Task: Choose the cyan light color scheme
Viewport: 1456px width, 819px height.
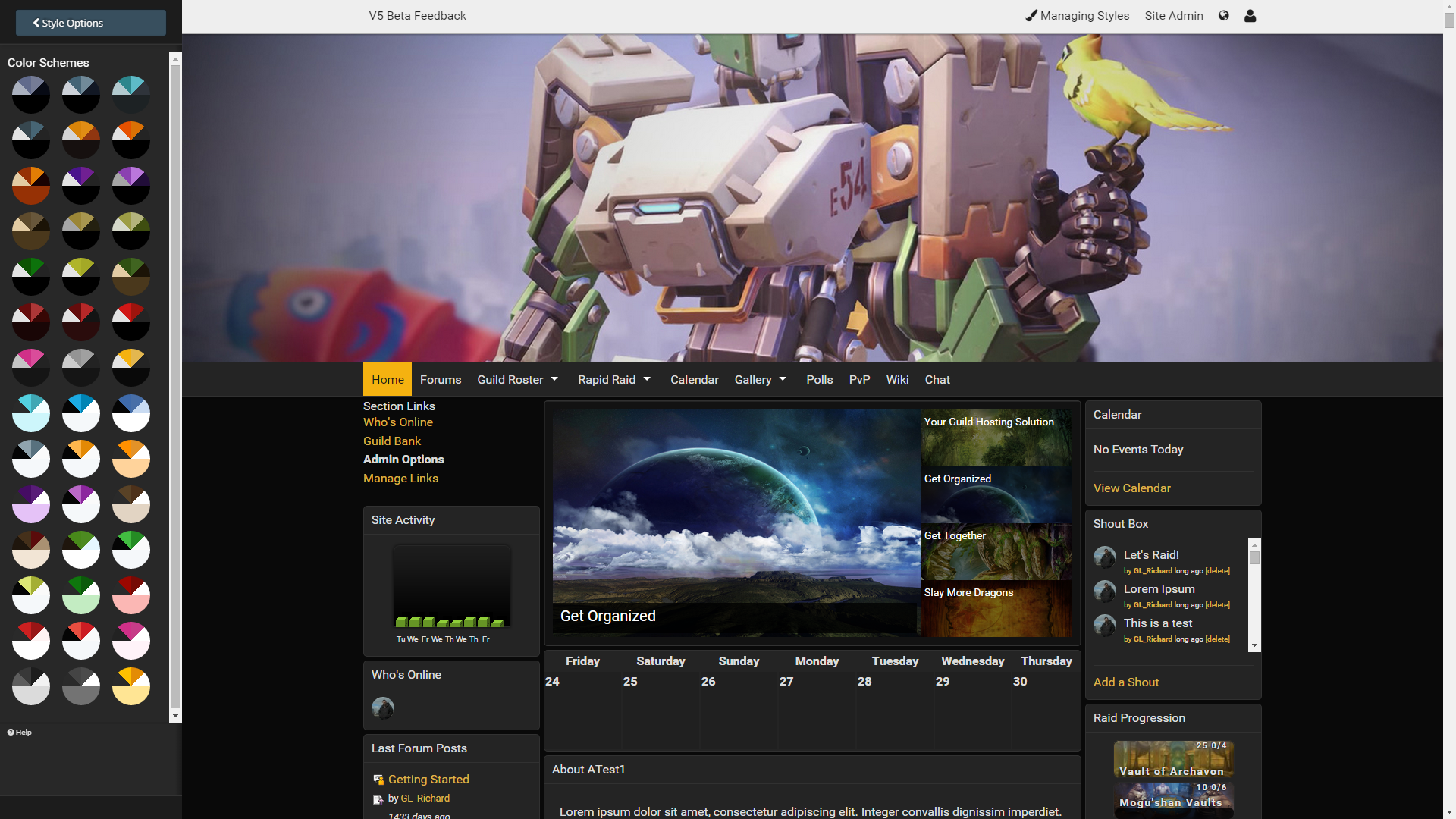Action: coord(31,413)
